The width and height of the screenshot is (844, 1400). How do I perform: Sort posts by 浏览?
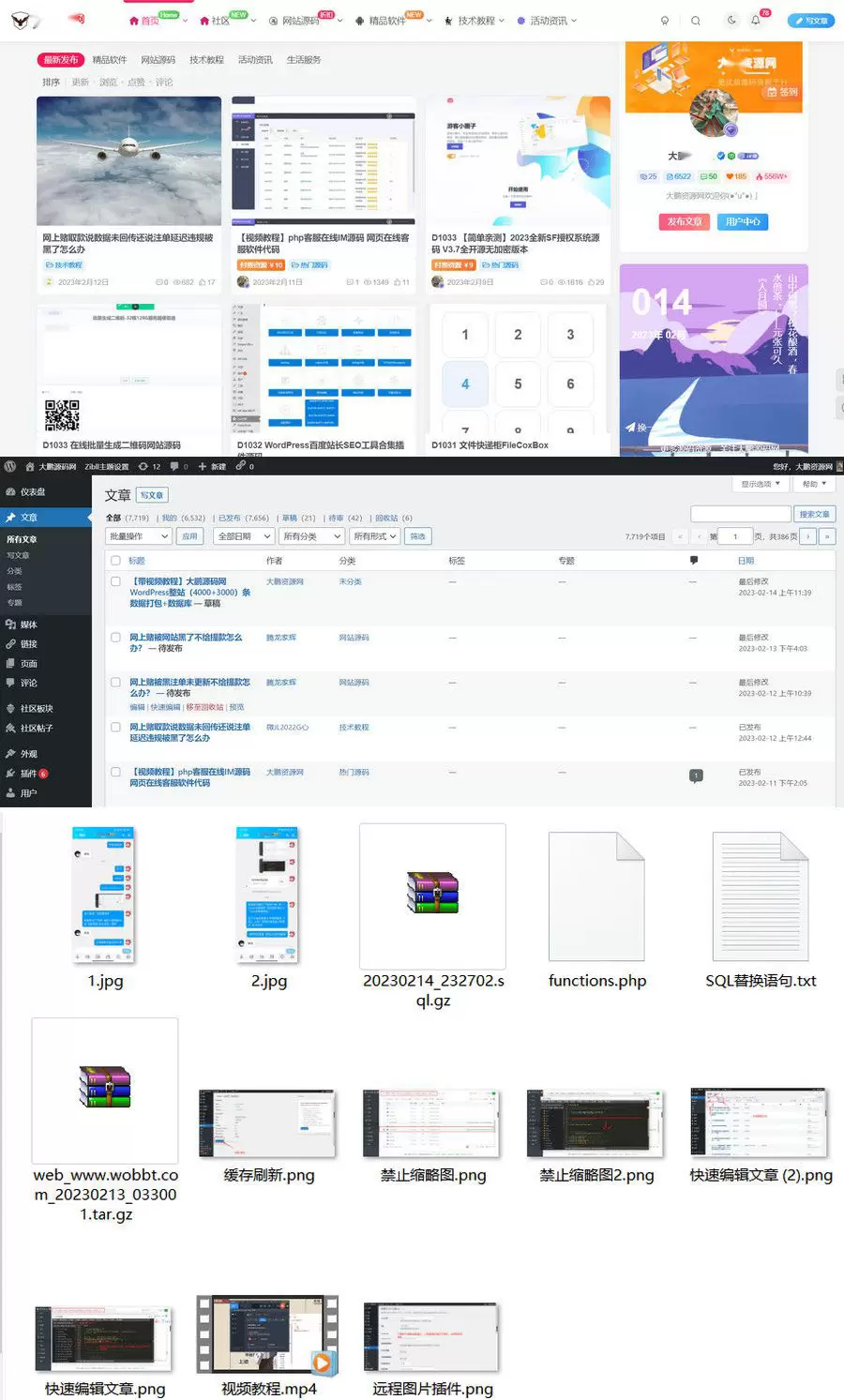click(x=108, y=83)
